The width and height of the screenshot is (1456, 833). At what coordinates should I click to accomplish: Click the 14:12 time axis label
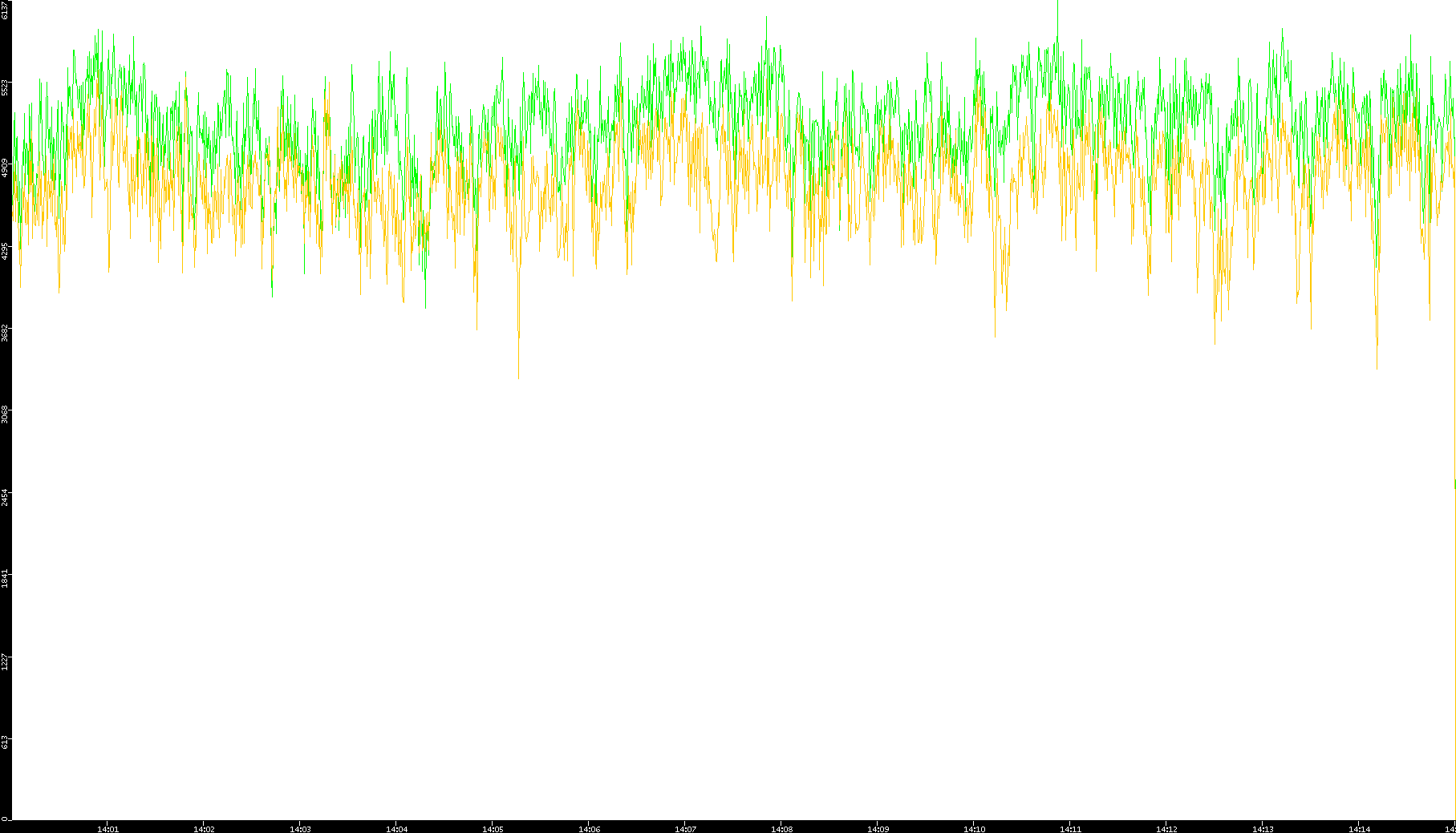1166,829
